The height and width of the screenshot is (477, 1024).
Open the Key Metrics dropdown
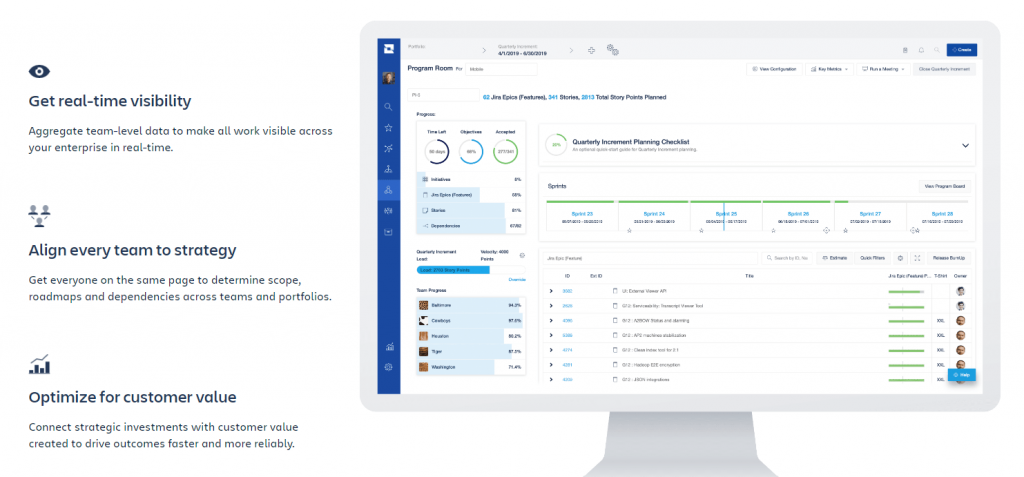828,69
